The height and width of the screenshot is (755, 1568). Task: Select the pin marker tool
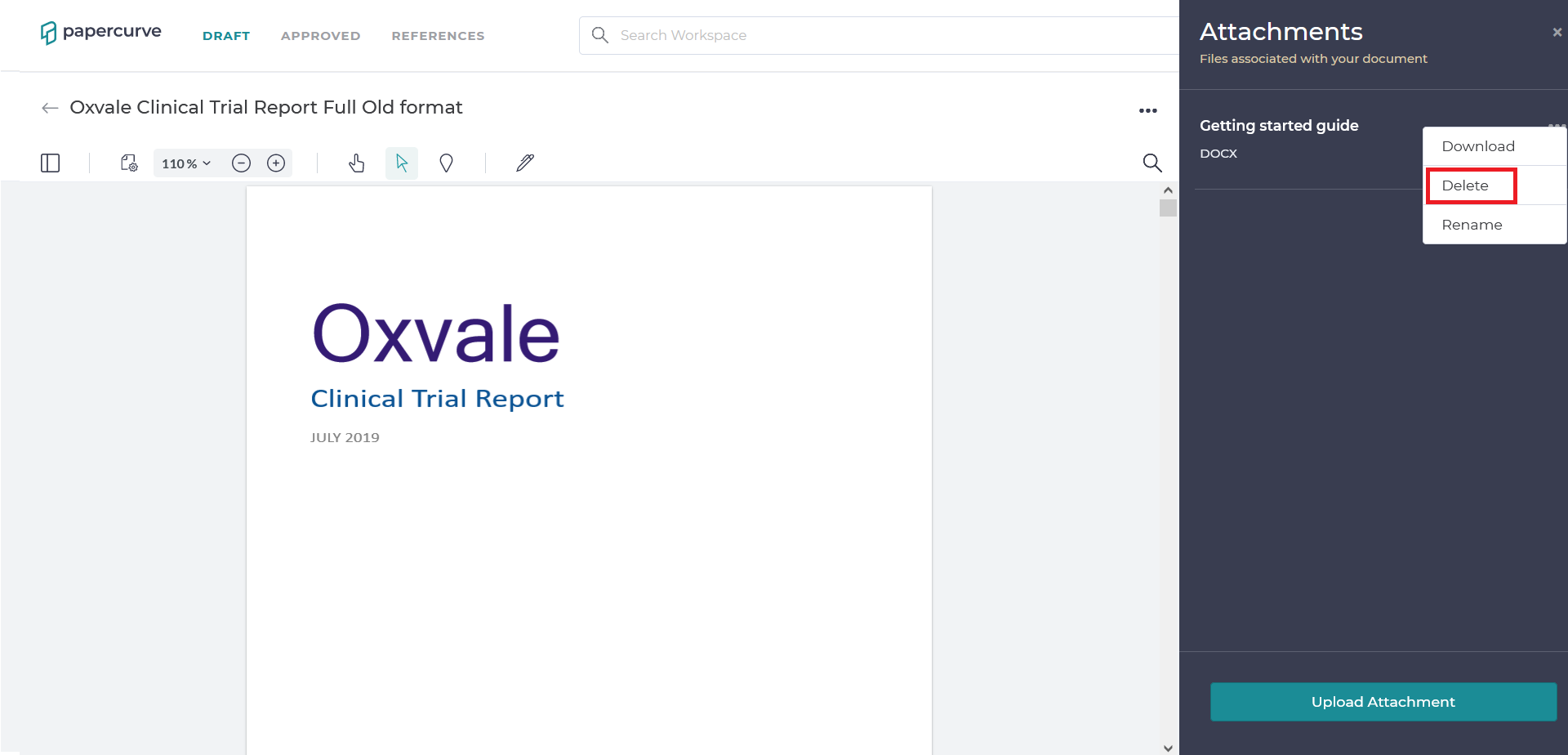(446, 163)
